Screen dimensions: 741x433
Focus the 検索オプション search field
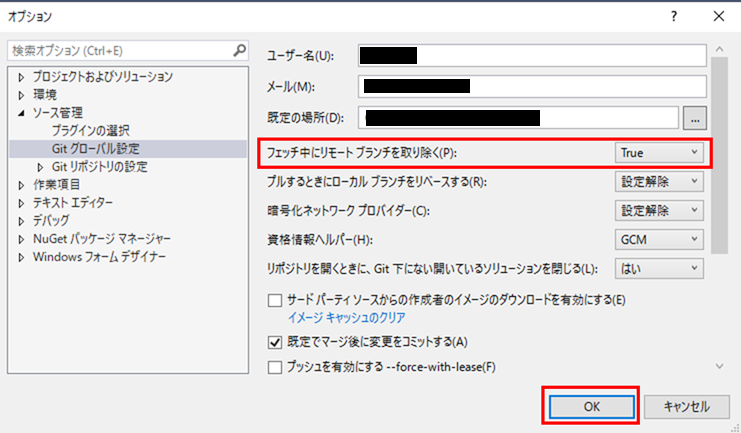[x=128, y=51]
